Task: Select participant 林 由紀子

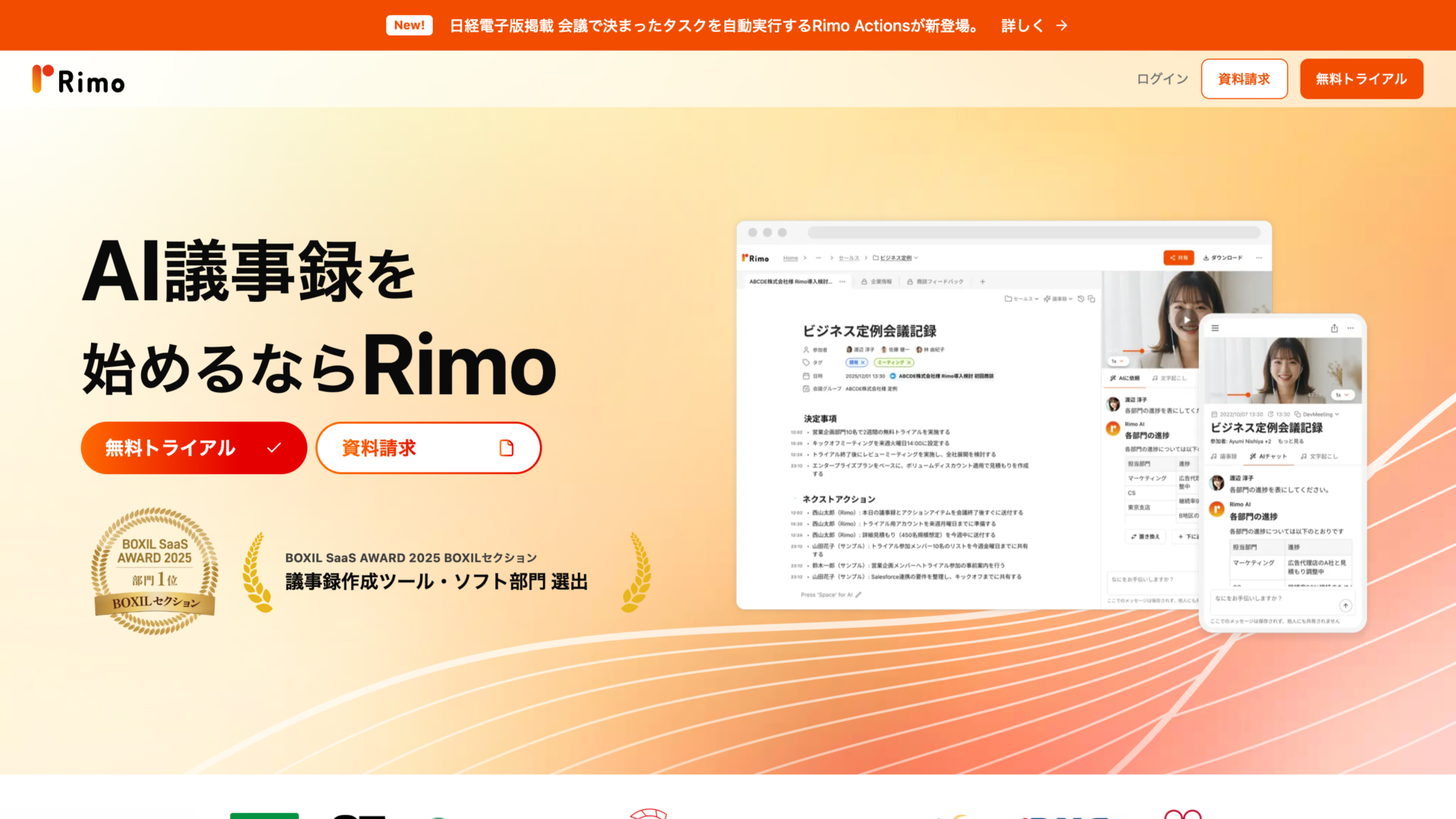Action: [930, 350]
